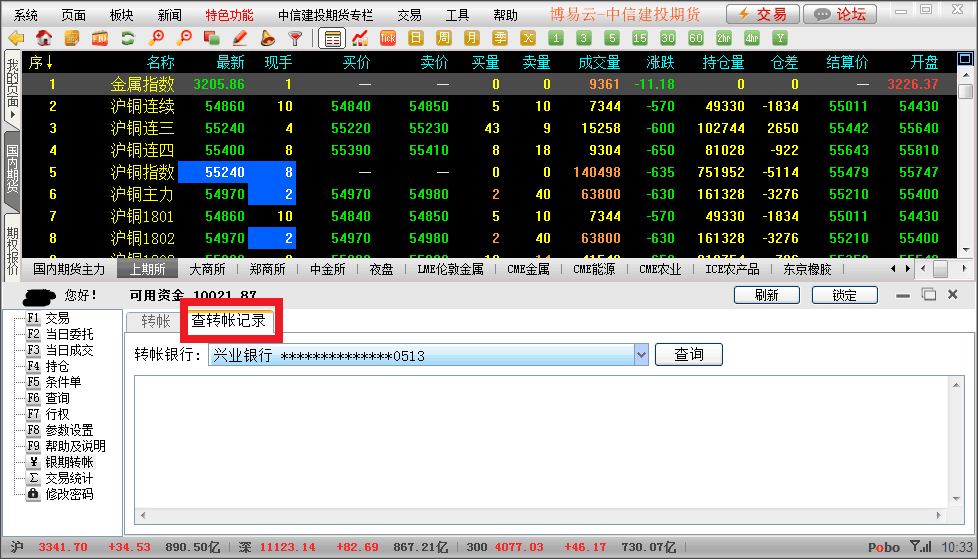Switch to the 15-minute chart period
978x559 pixels.
pos(640,39)
